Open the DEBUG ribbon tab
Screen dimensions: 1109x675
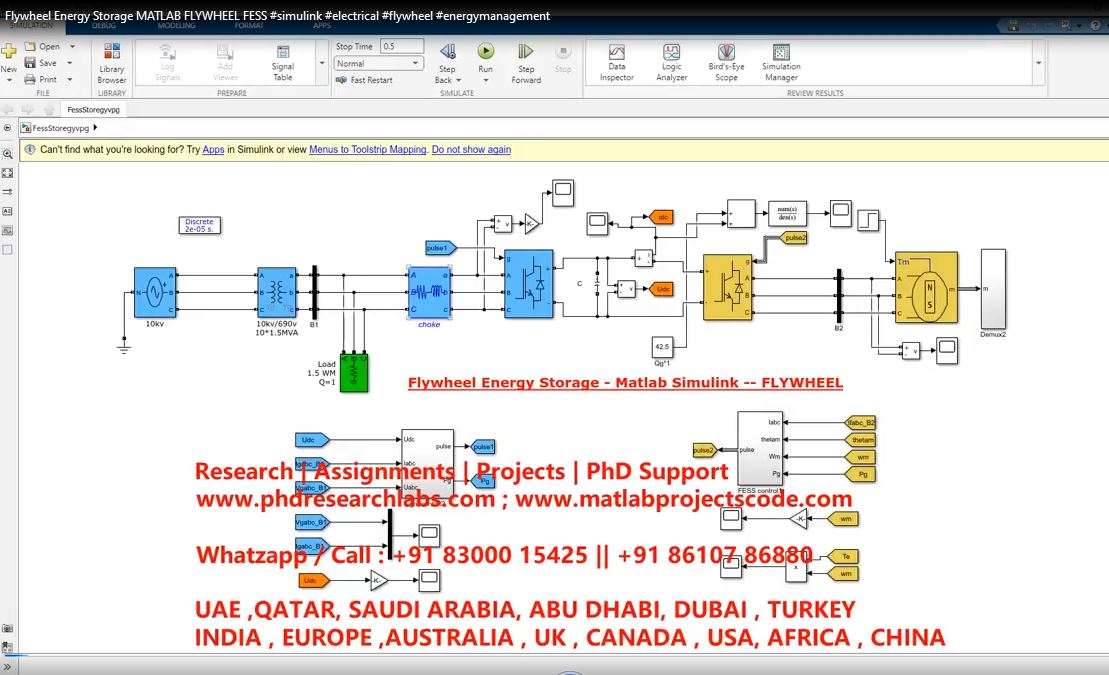103,28
